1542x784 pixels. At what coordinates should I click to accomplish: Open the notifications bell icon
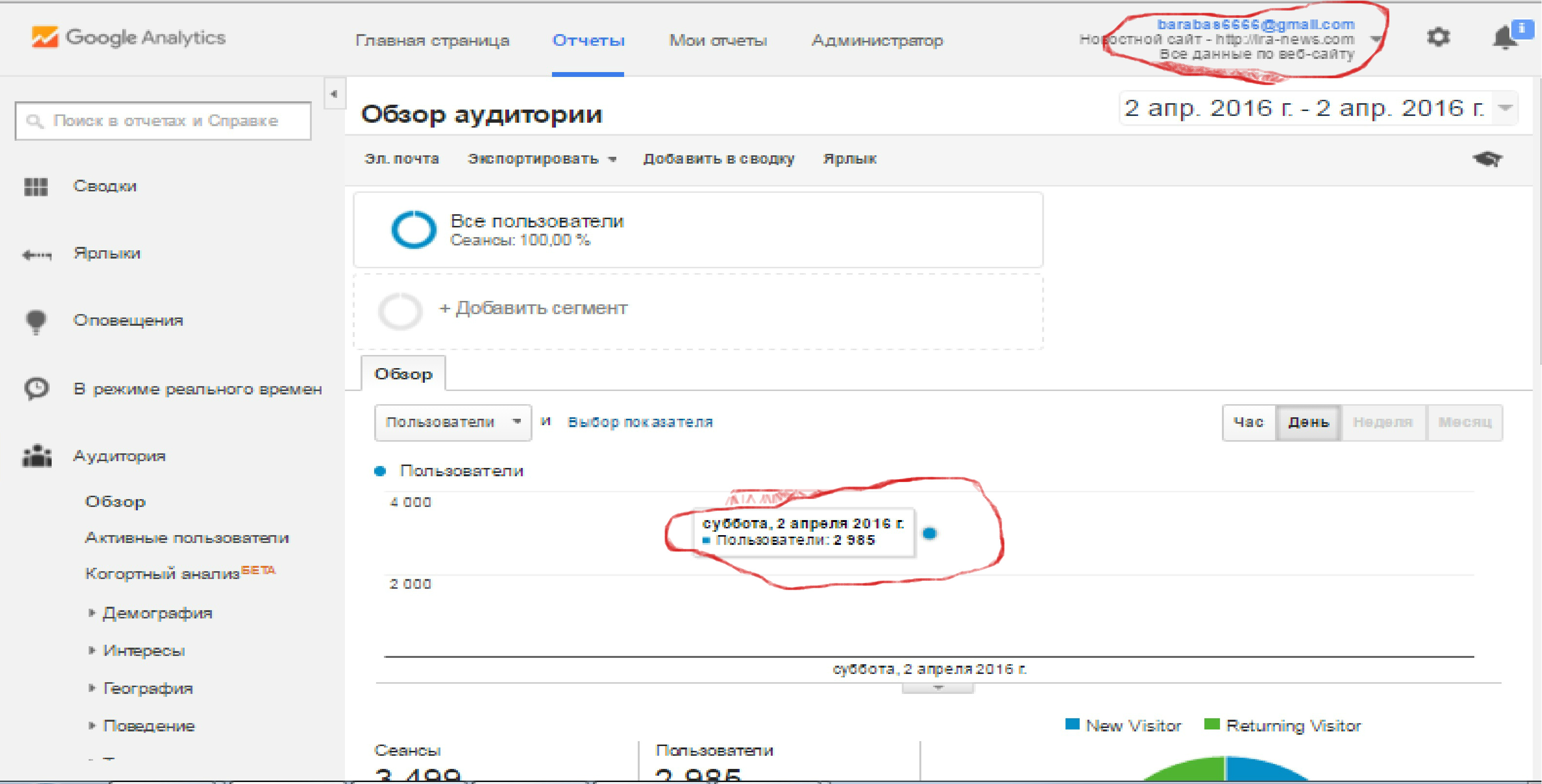(1505, 38)
